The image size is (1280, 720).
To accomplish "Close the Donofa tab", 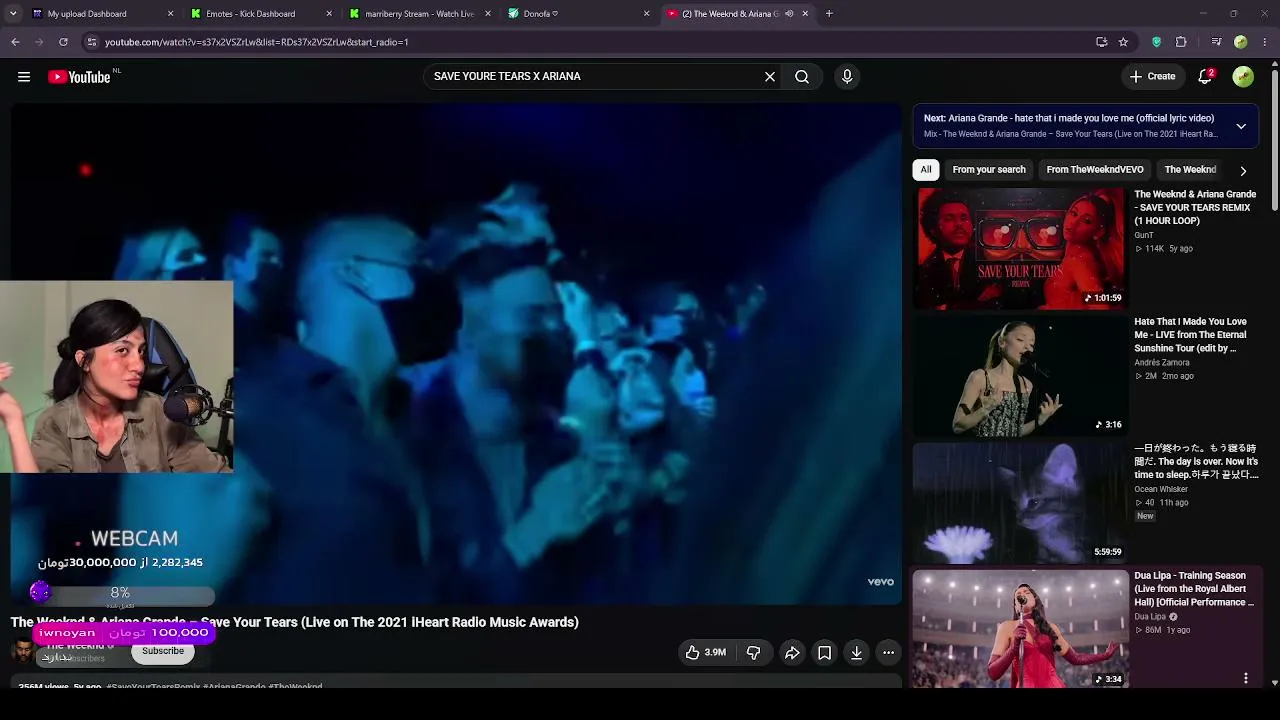I will pos(647,14).
